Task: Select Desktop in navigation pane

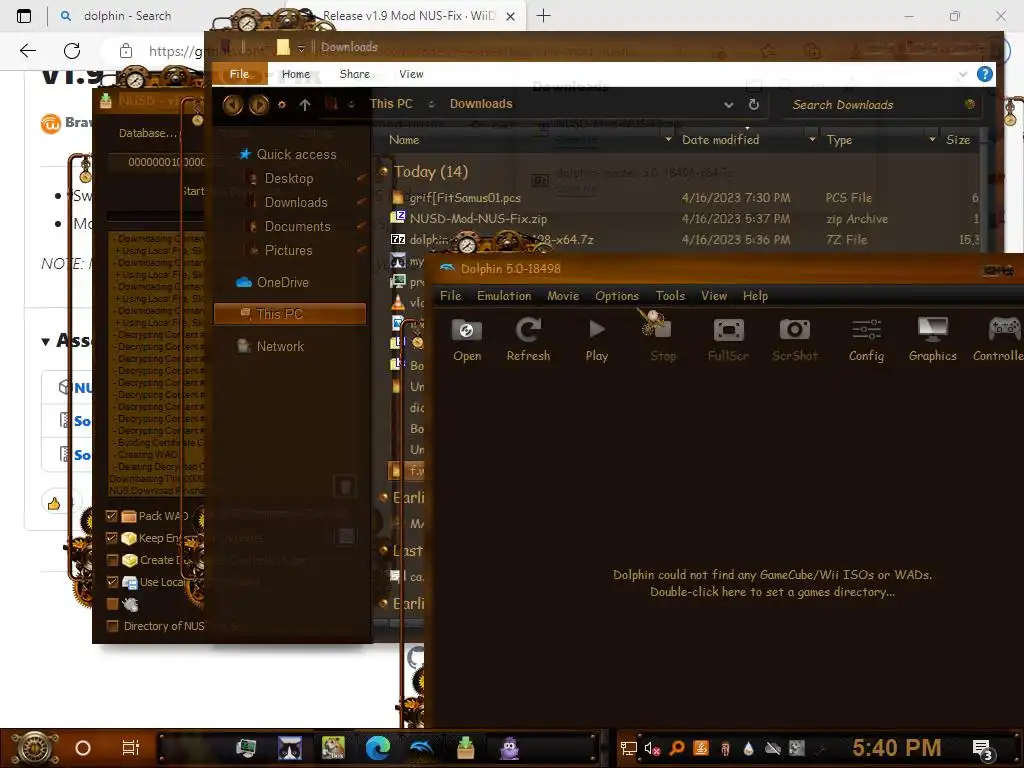Action: 281,178
